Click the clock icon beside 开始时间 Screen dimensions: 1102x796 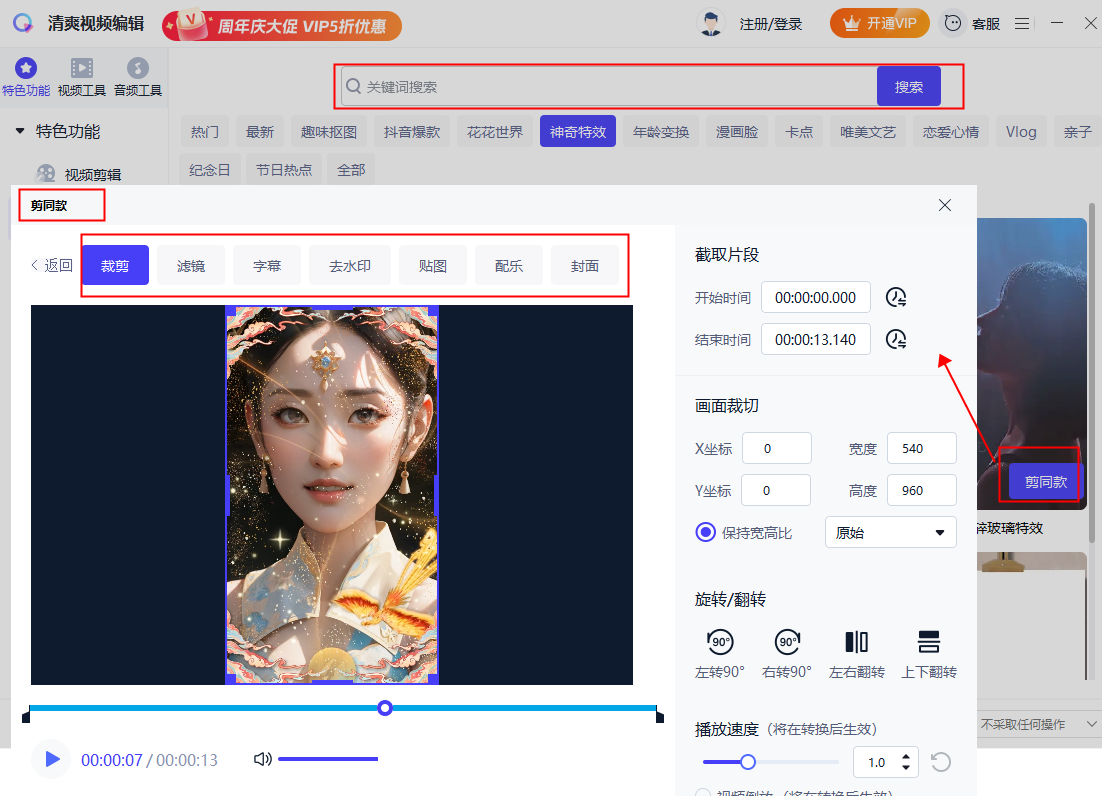point(896,297)
